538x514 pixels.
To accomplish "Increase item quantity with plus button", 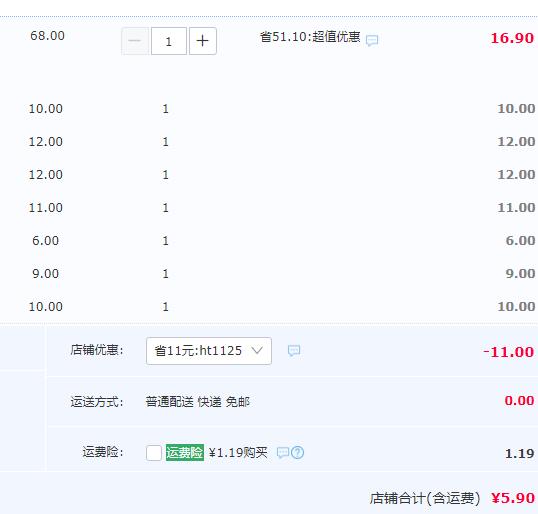I will click(x=203, y=41).
